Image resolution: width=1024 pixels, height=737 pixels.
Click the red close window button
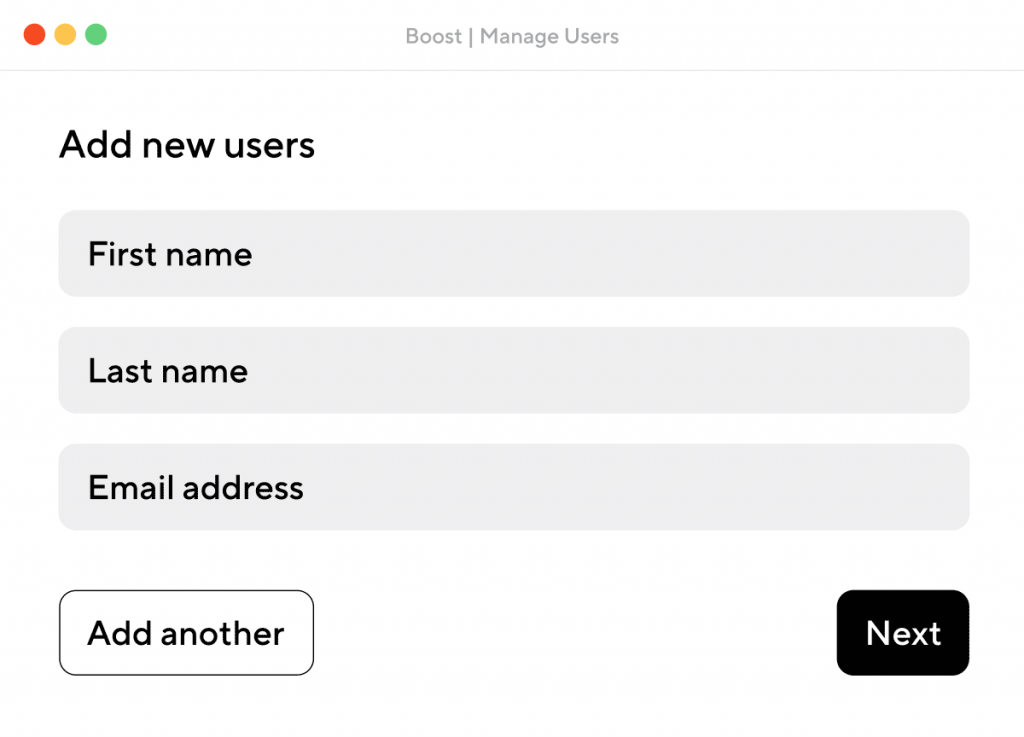point(35,35)
